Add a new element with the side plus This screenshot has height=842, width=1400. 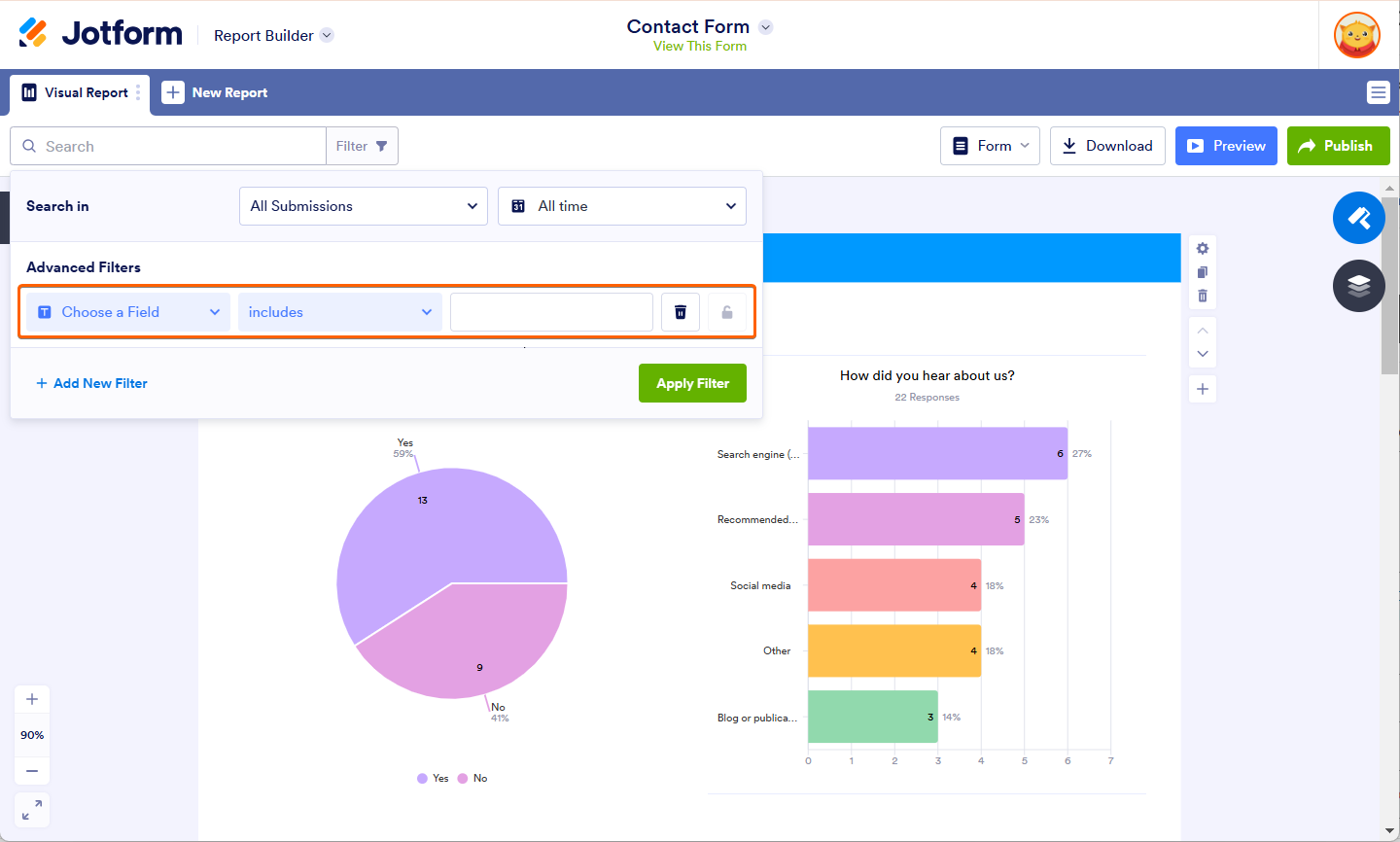click(x=1203, y=389)
